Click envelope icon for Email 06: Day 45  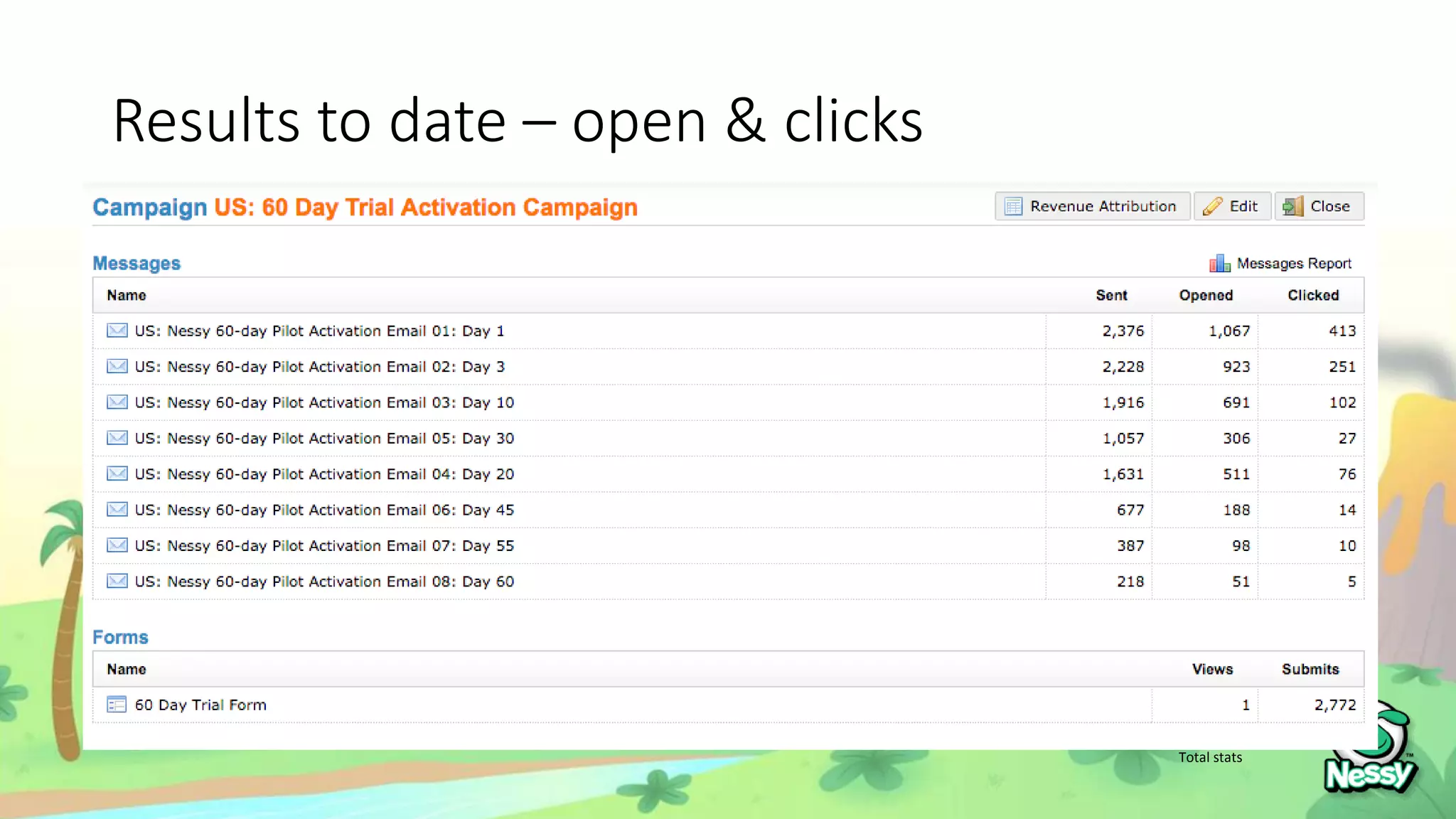click(x=117, y=509)
